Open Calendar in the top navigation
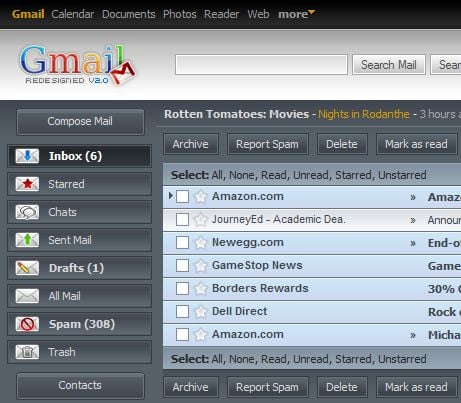 click(x=73, y=14)
